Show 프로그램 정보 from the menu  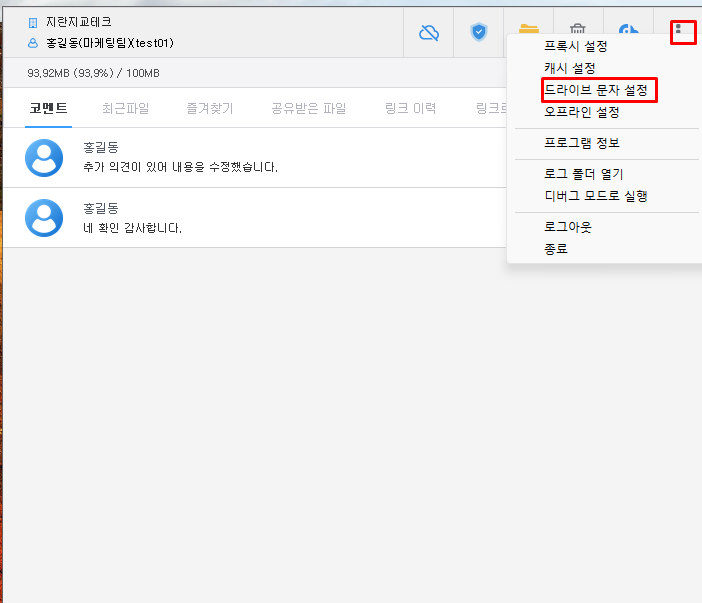coord(581,143)
